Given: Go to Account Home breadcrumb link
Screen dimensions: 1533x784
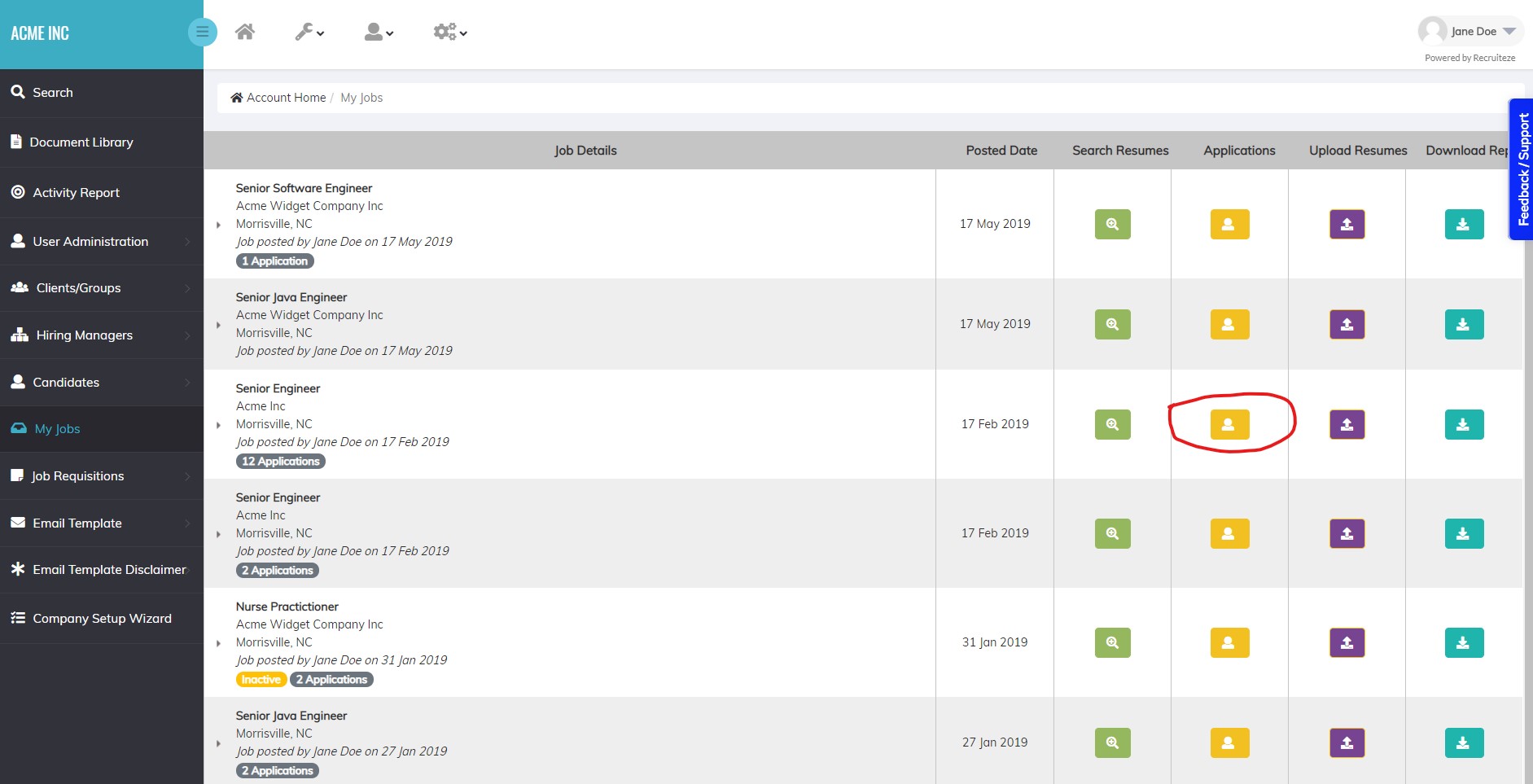Looking at the screenshot, I should coord(286,98).
